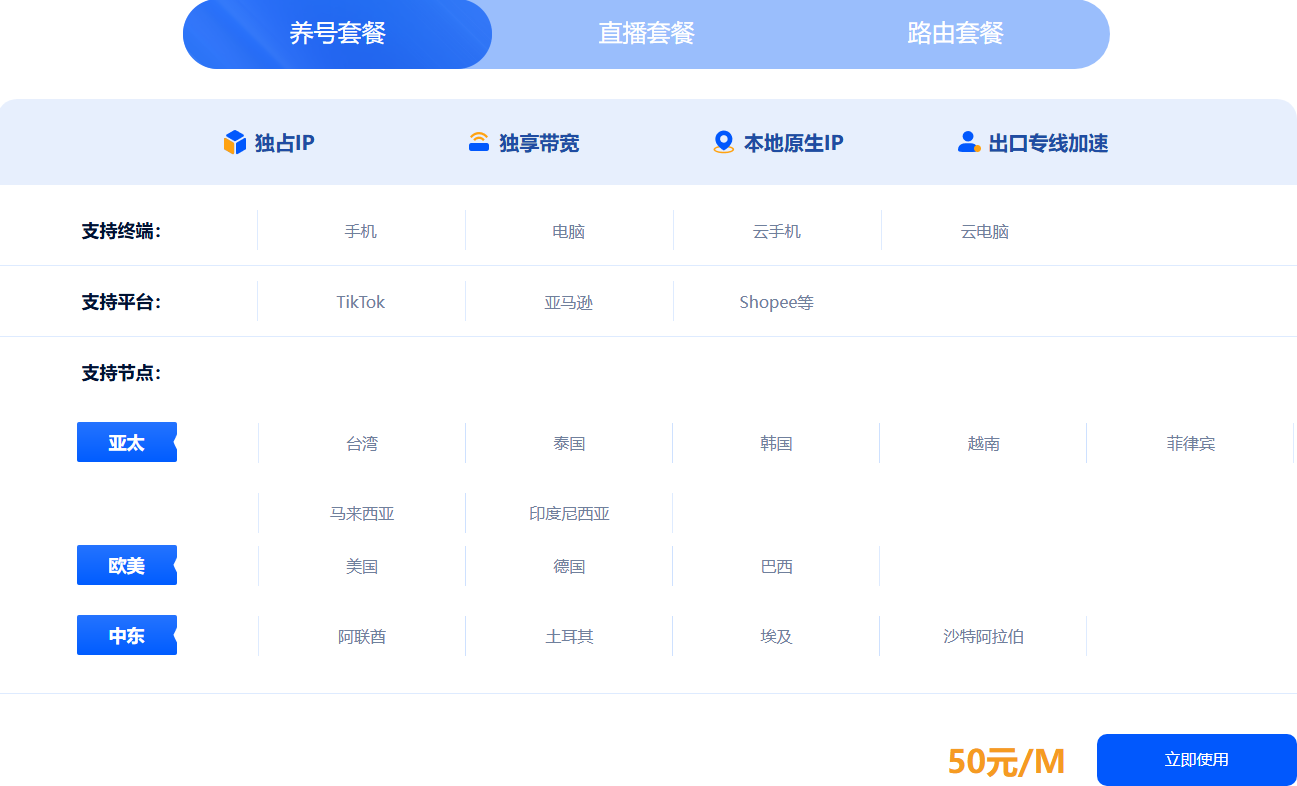Click the 支持平台 row label
This screenshot has height=786, width=1297.
pos(121,302)
